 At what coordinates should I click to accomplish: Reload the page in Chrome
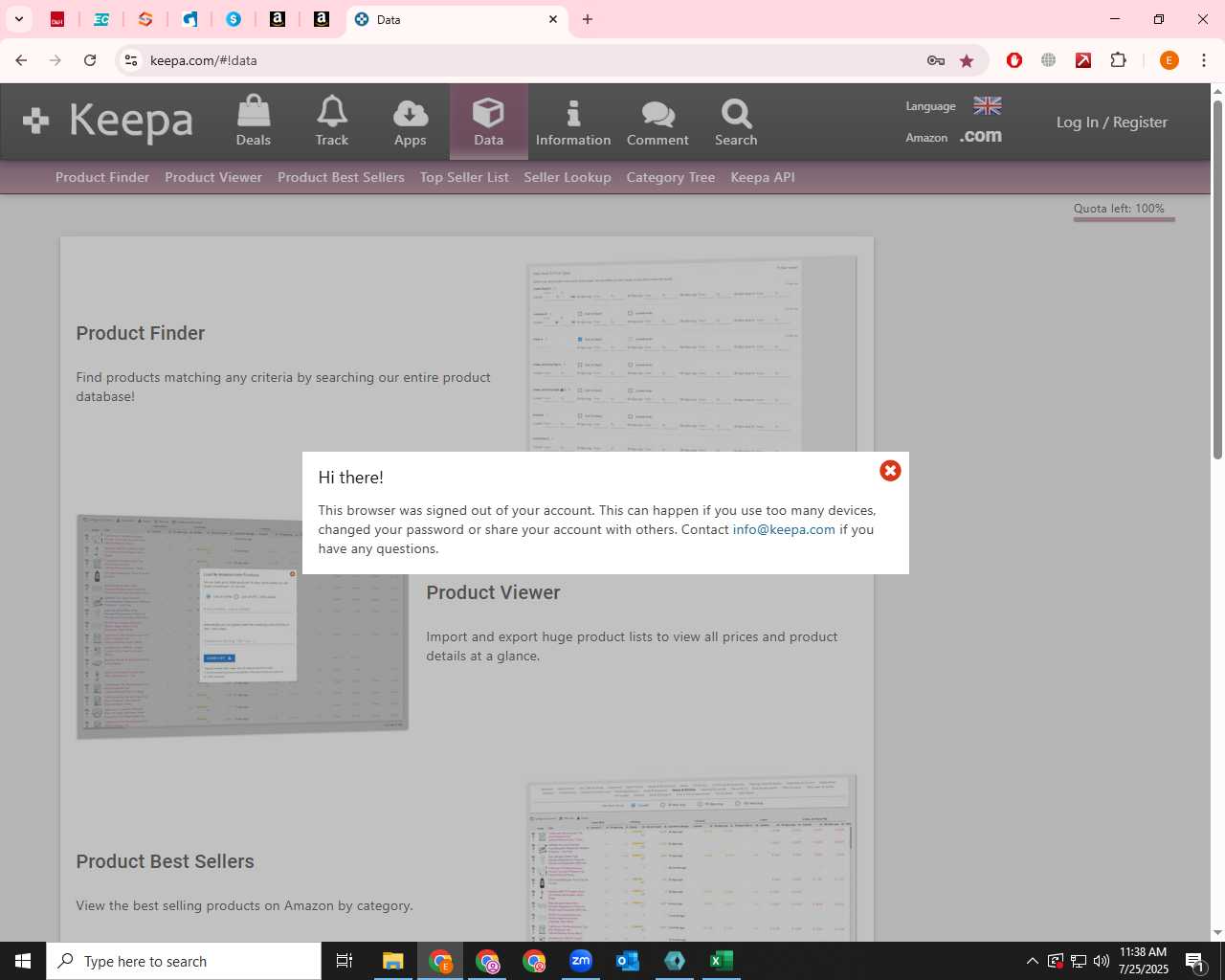coord(90,60)
